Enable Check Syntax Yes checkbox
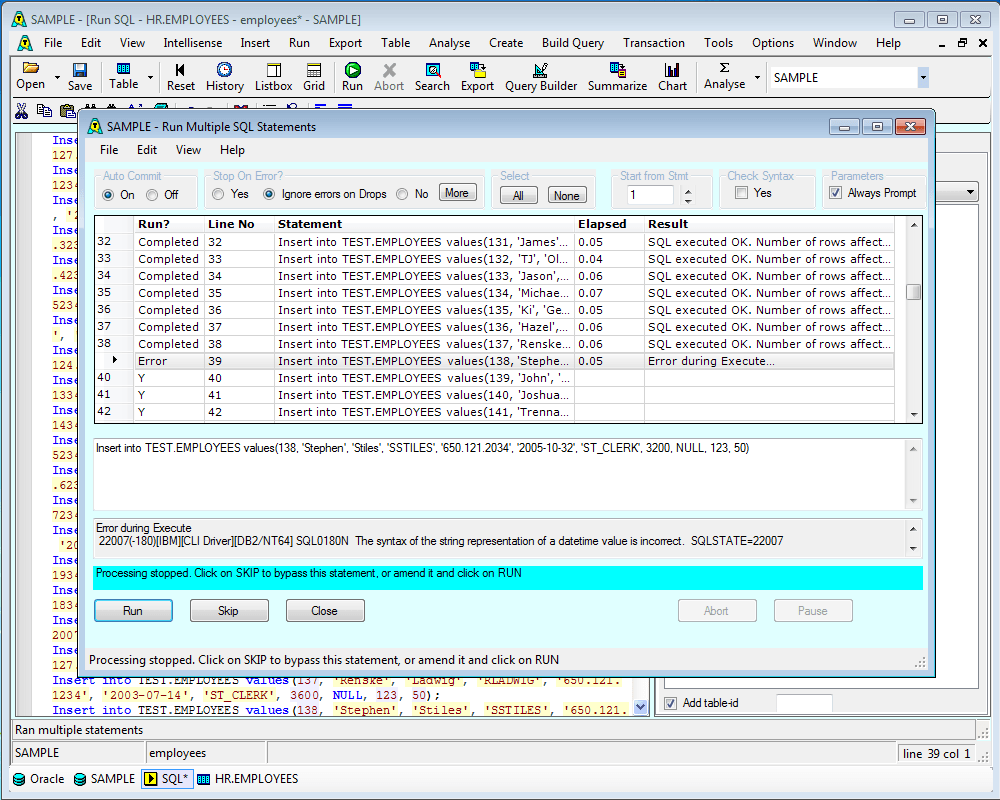Image resolution: width=1000 pixels, height=800 pixels. pos(741,193)
